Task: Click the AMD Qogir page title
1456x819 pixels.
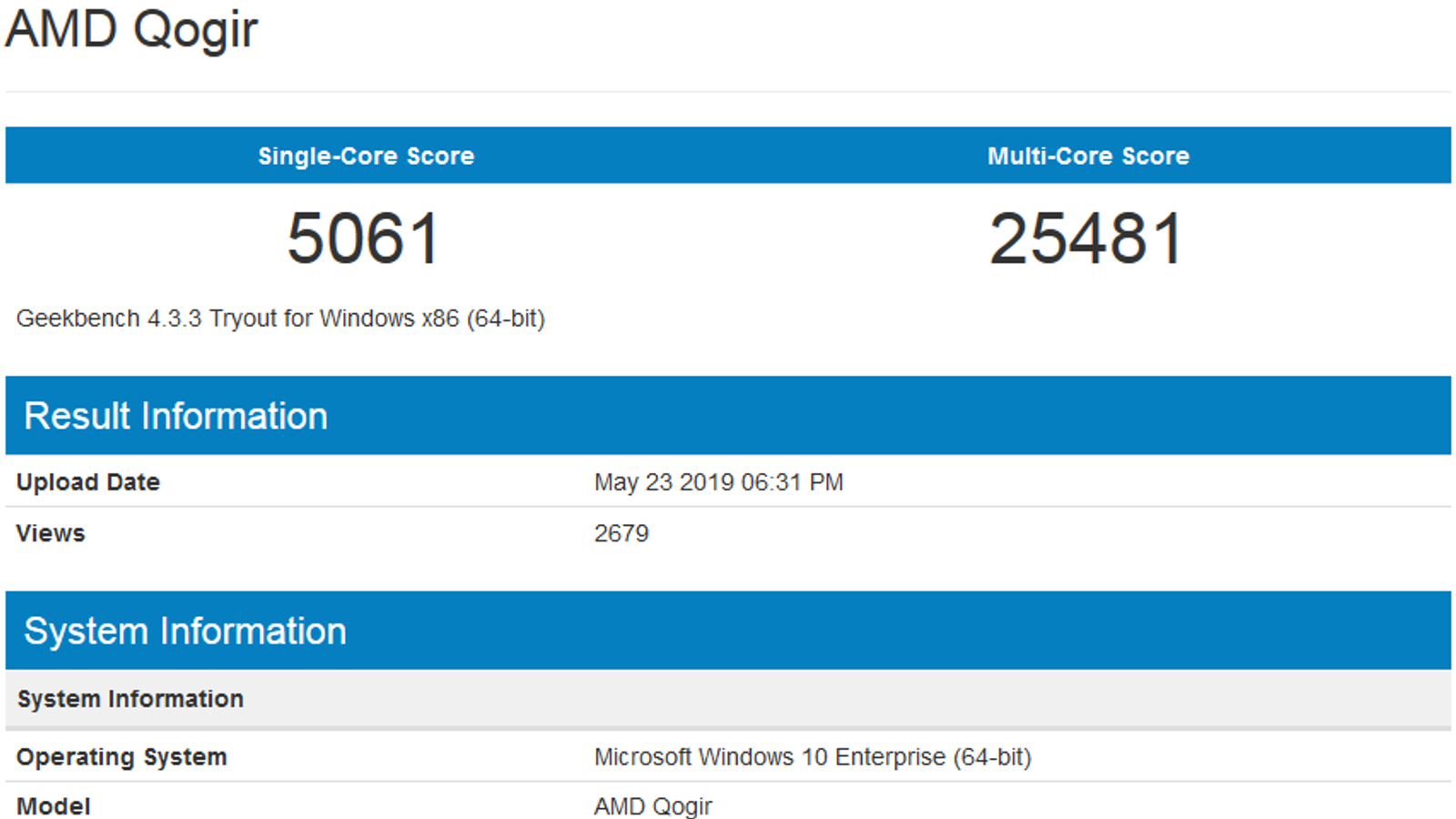Action: pyautogui.click(x=132, y=29)
